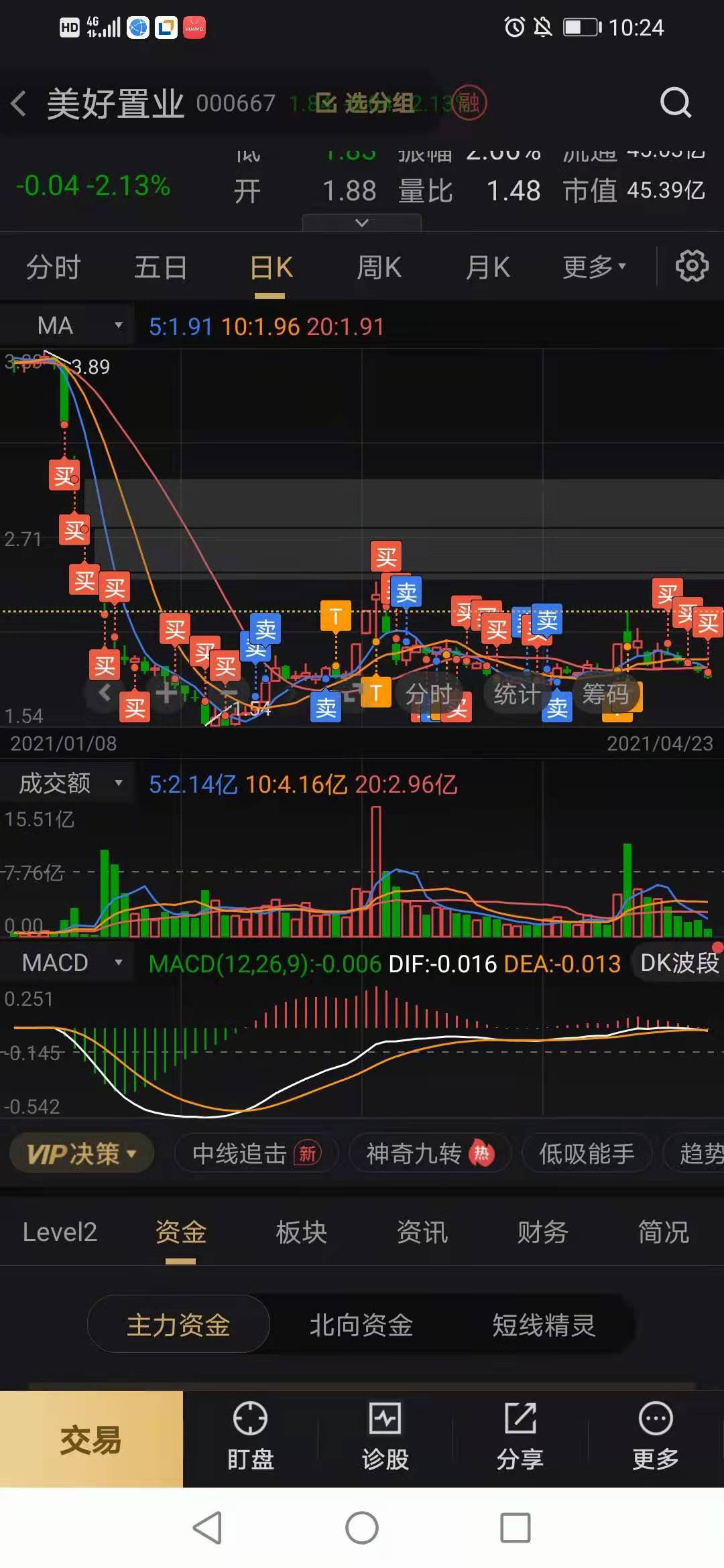Select the 日K chart tab
This screenshot has height=1568, width=724.
pyautogui.click(x=271, y=267)
